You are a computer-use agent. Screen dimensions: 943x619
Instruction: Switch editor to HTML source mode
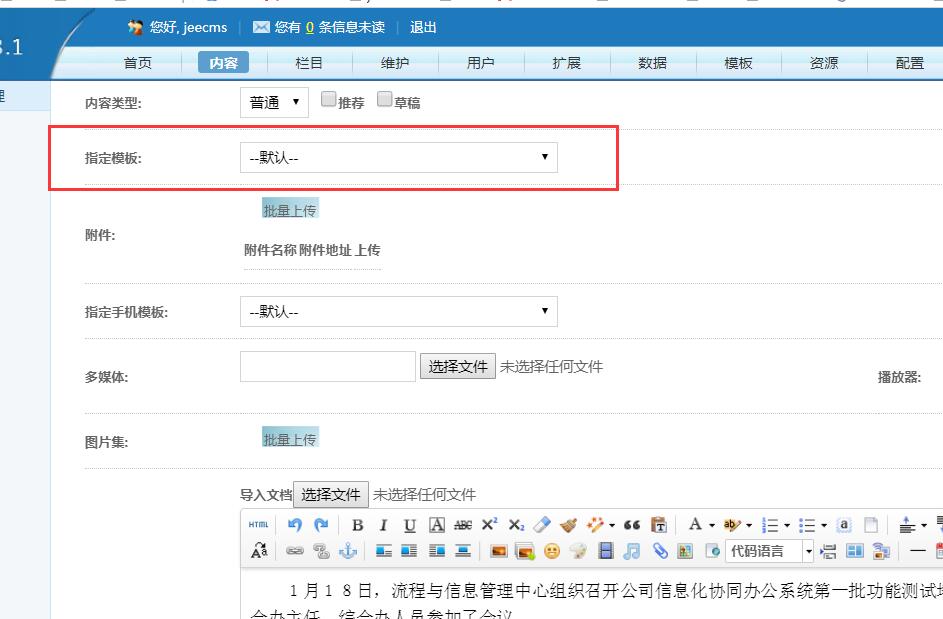tap(259, 525)
